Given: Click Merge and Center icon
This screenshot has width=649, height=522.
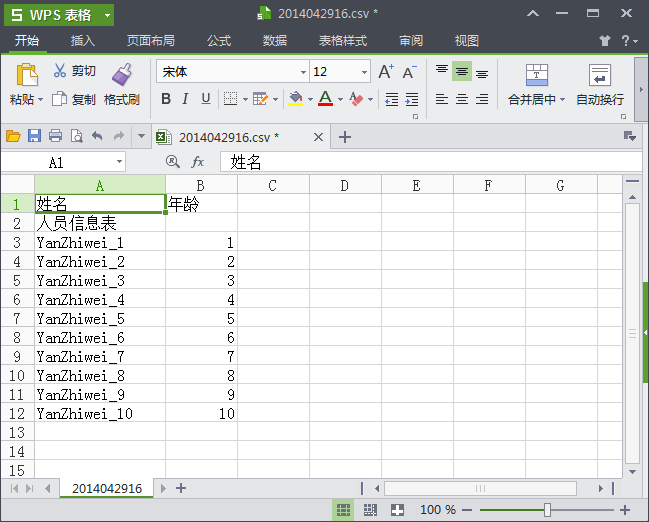Looking at the screenshot, I should point(537,75).
